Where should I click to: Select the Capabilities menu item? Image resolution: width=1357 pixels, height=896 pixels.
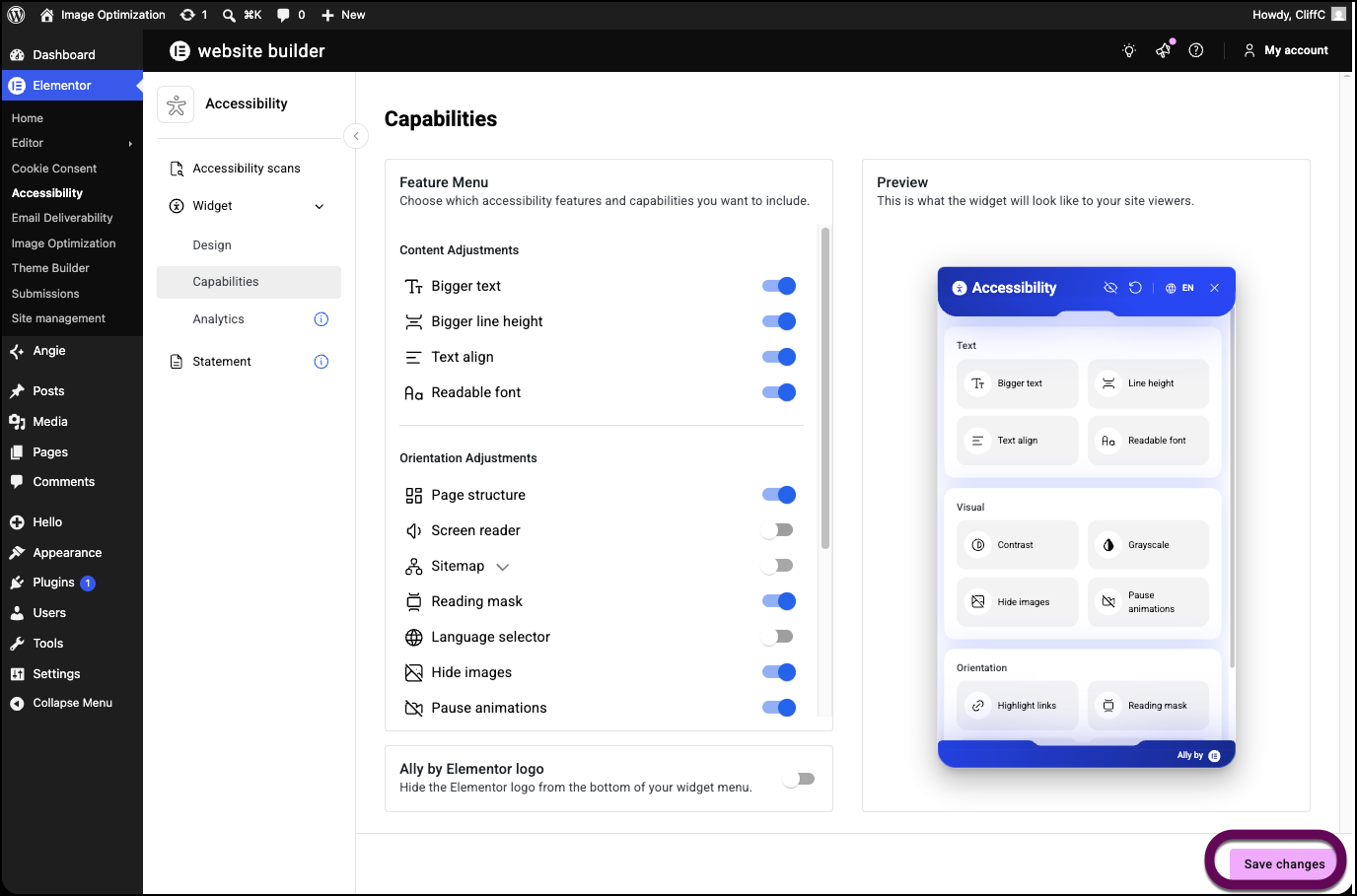[249, 282]
